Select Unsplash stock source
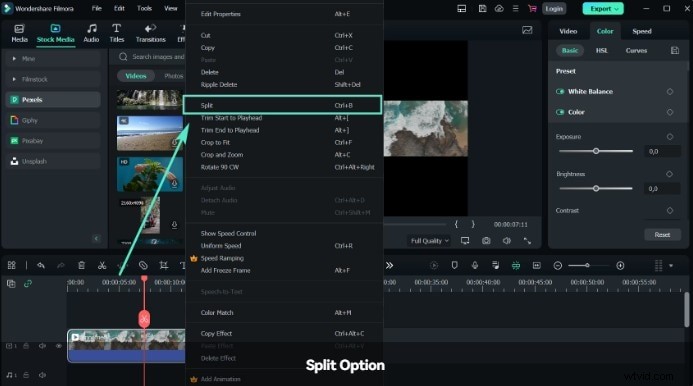Screen dimensions: 693x386 tap(53, 161)
